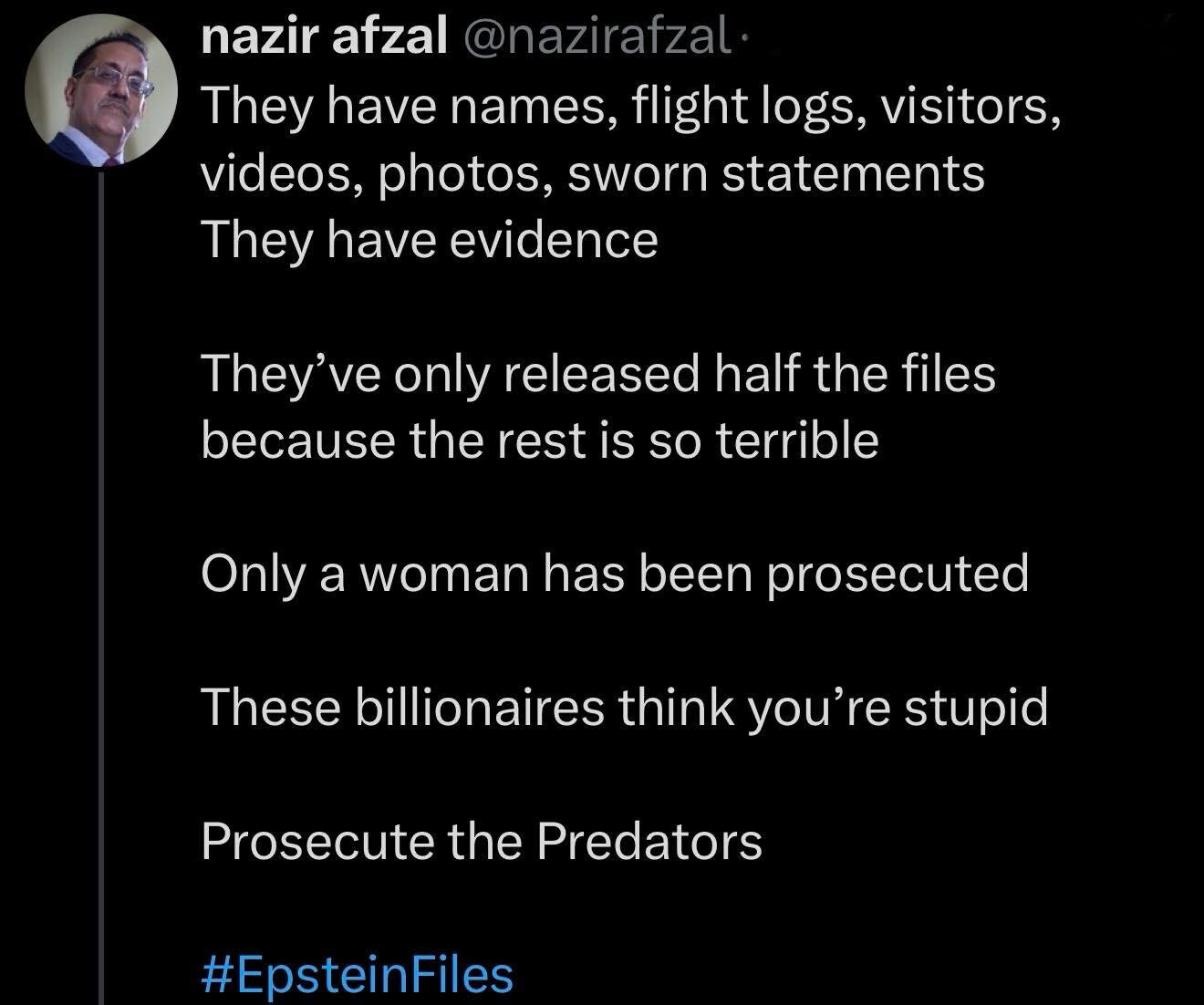Click the word "Predators" in the tweet

point(649,840)
